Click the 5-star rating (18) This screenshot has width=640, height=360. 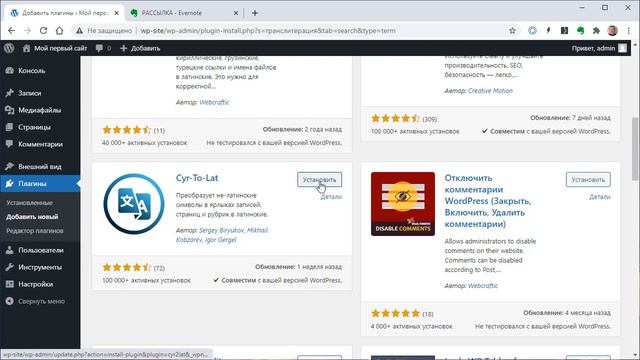[x=396, y=313]
